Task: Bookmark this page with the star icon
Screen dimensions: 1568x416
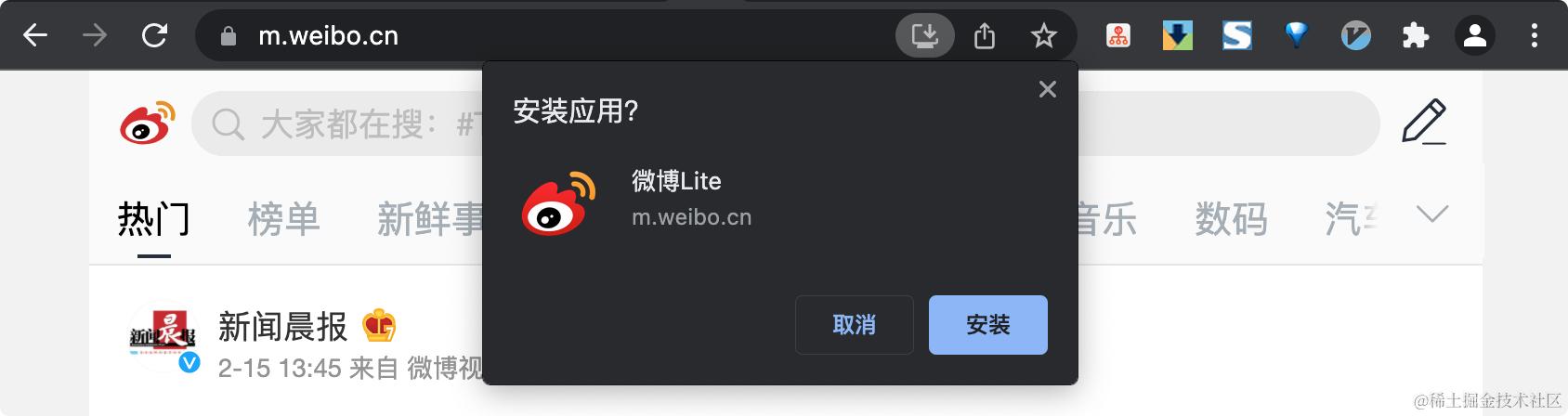Action: point(1044,36)
